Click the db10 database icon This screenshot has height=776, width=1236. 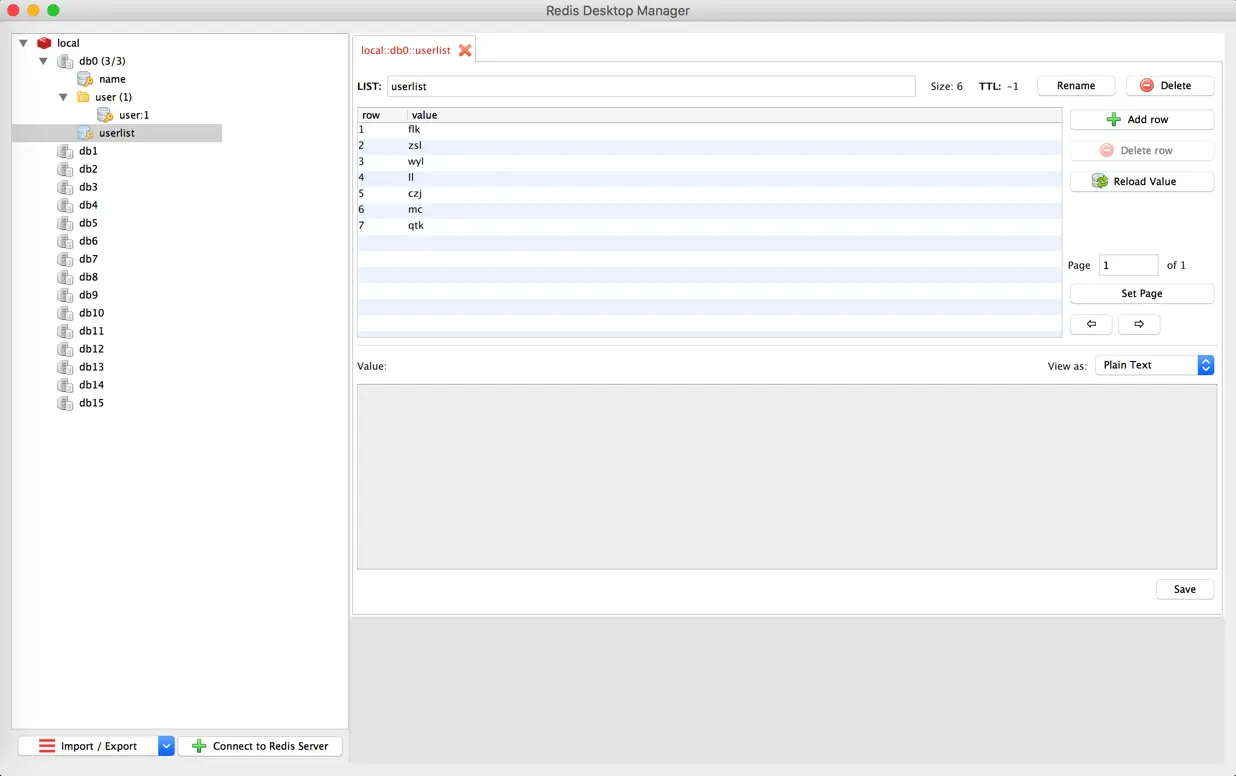pyautogui.click(x=65, y=313)
